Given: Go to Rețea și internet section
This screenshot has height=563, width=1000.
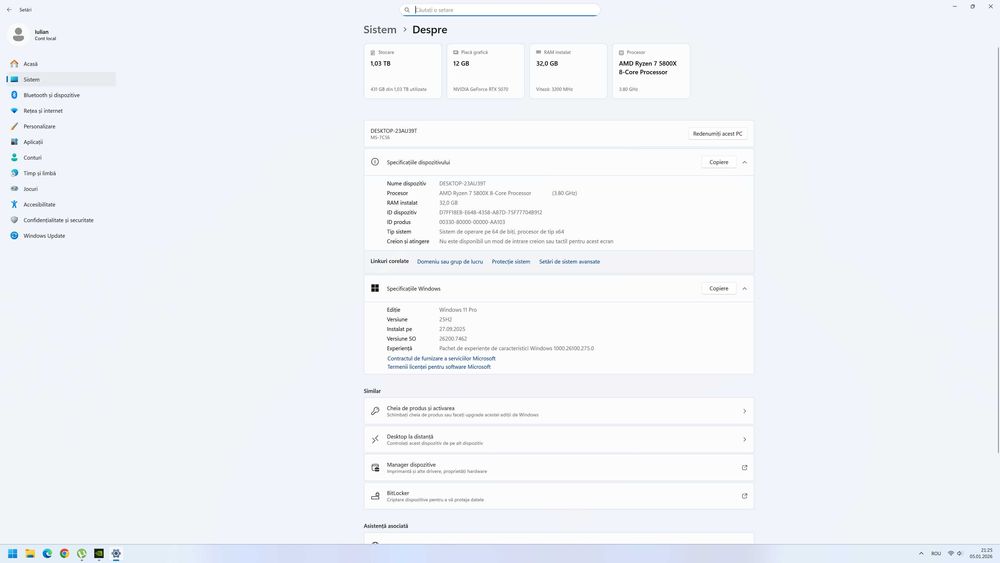Looking at the screenshot, I should pos(43,111).
